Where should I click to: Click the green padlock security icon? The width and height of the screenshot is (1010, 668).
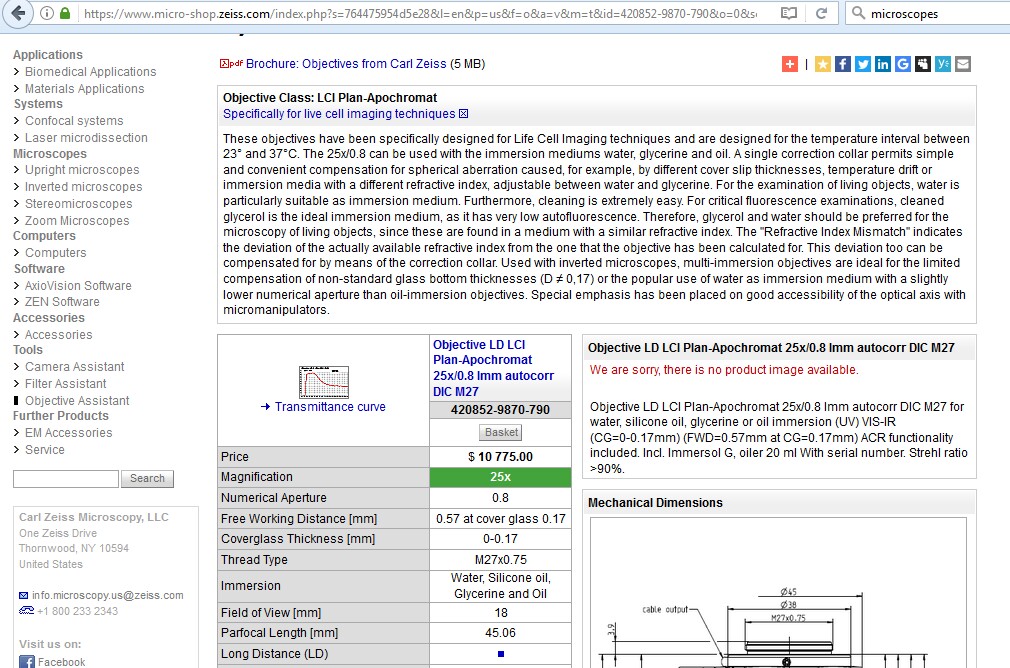tap(64, 13)
